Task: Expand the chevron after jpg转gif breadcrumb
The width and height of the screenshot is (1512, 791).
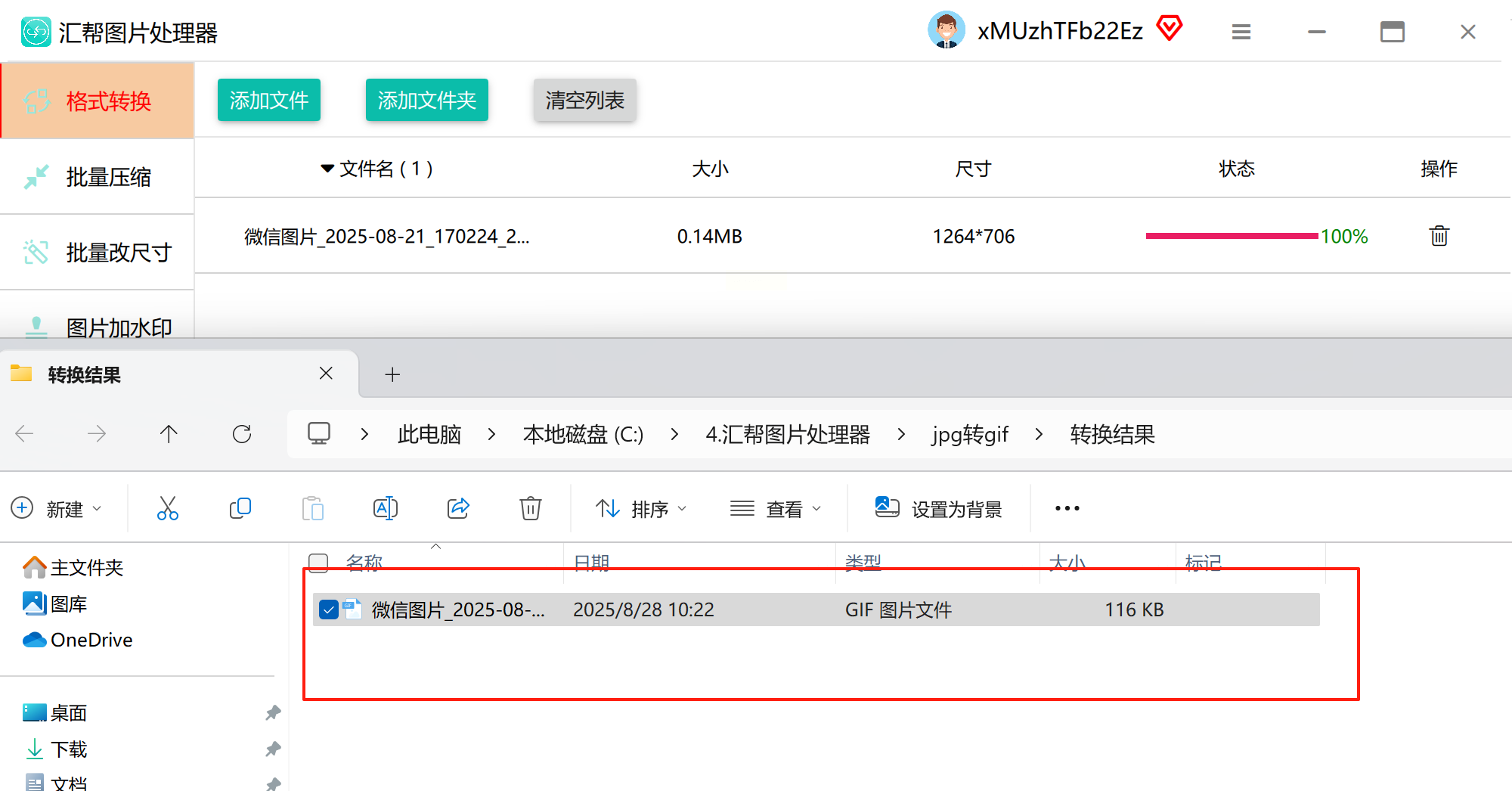Action: click(1039, 434)
